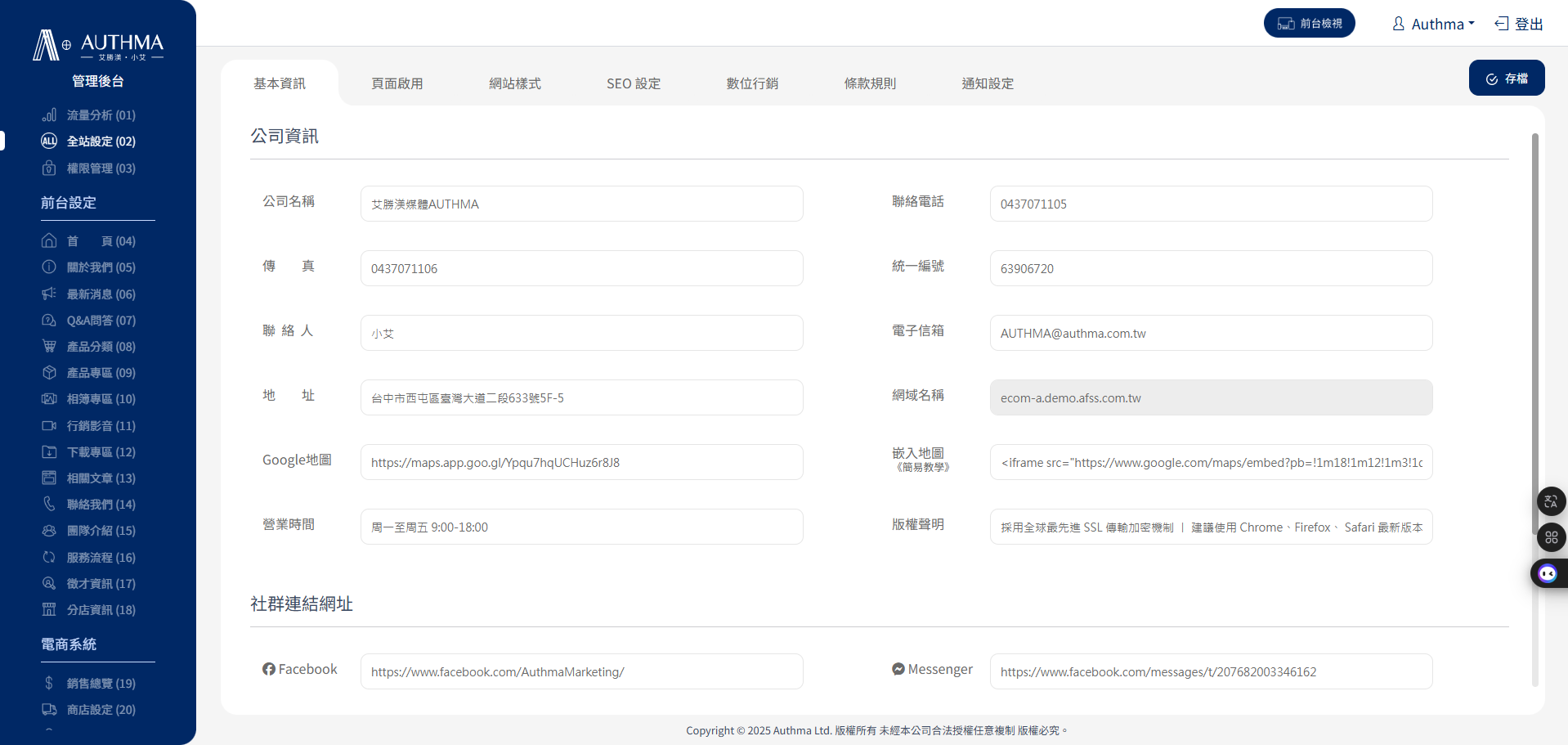This screenshot has width=1568, height=745.
Task: Click the vertical scrollbar of the form
Action: [x=1534, y=327]
